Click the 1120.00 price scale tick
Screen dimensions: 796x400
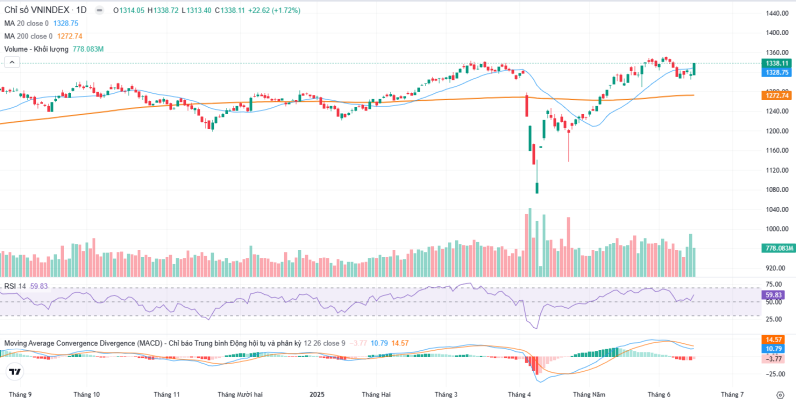coord(777,170)
